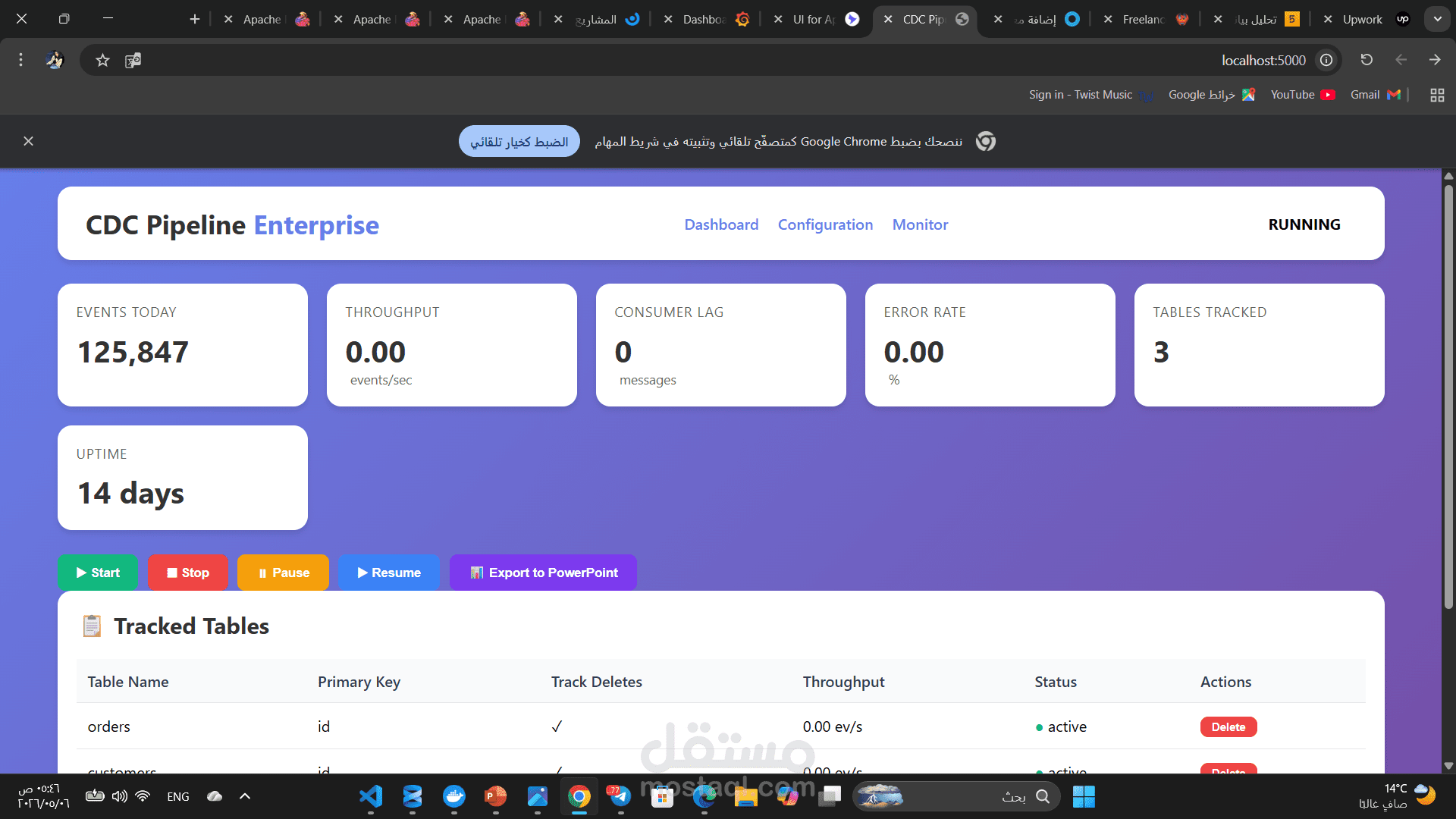Set Chrome as default via the blue Arabic button
1456x819 pixels.
(519, 141)
